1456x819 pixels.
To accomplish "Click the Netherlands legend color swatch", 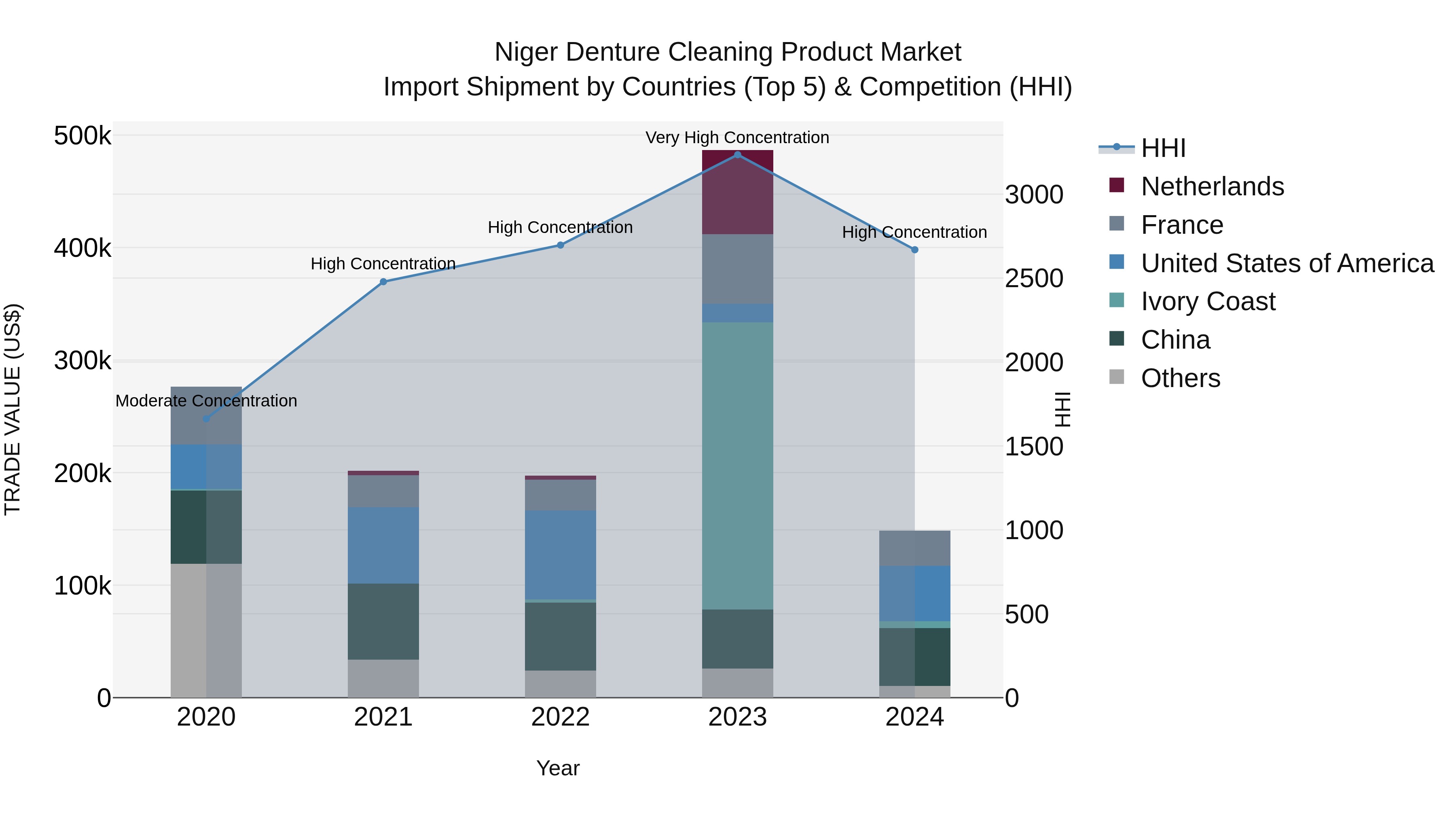I will tap(1116, 185).
